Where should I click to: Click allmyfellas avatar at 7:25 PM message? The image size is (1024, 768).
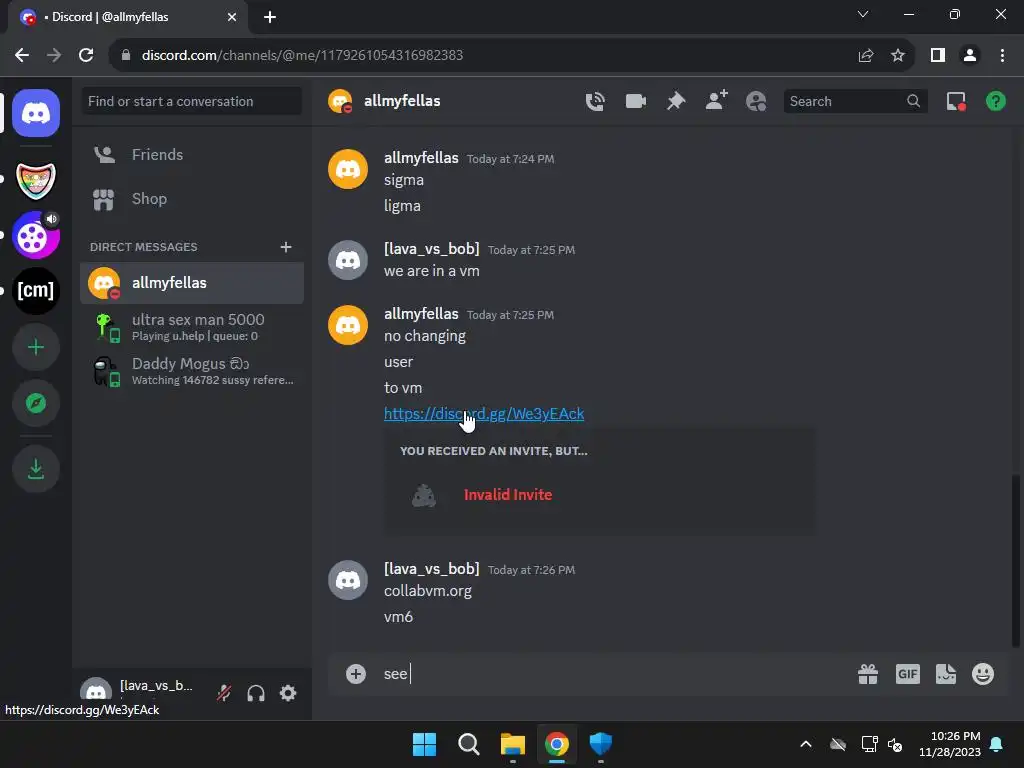click(x=348, y=325)
